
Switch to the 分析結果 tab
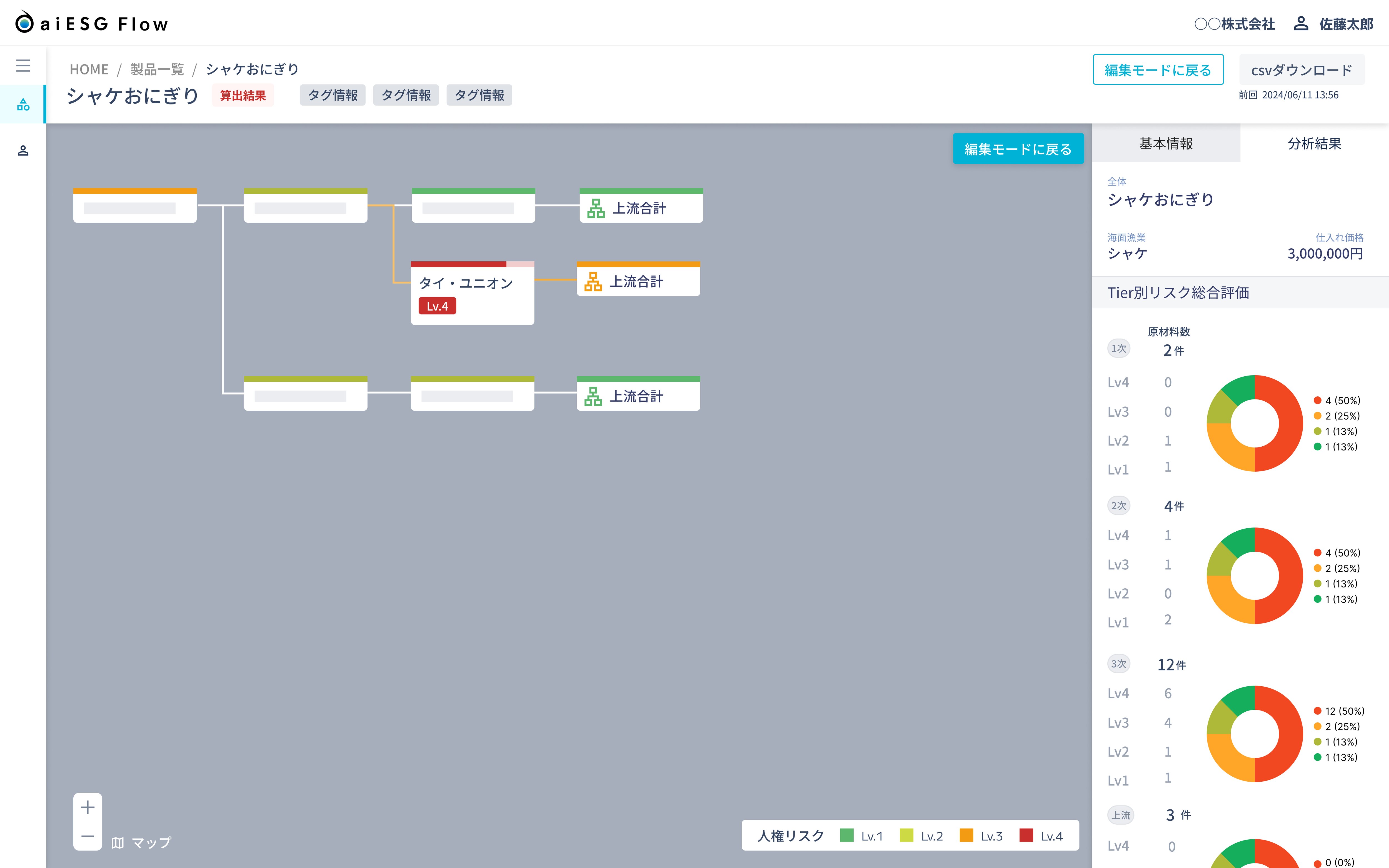(1314, 144)
